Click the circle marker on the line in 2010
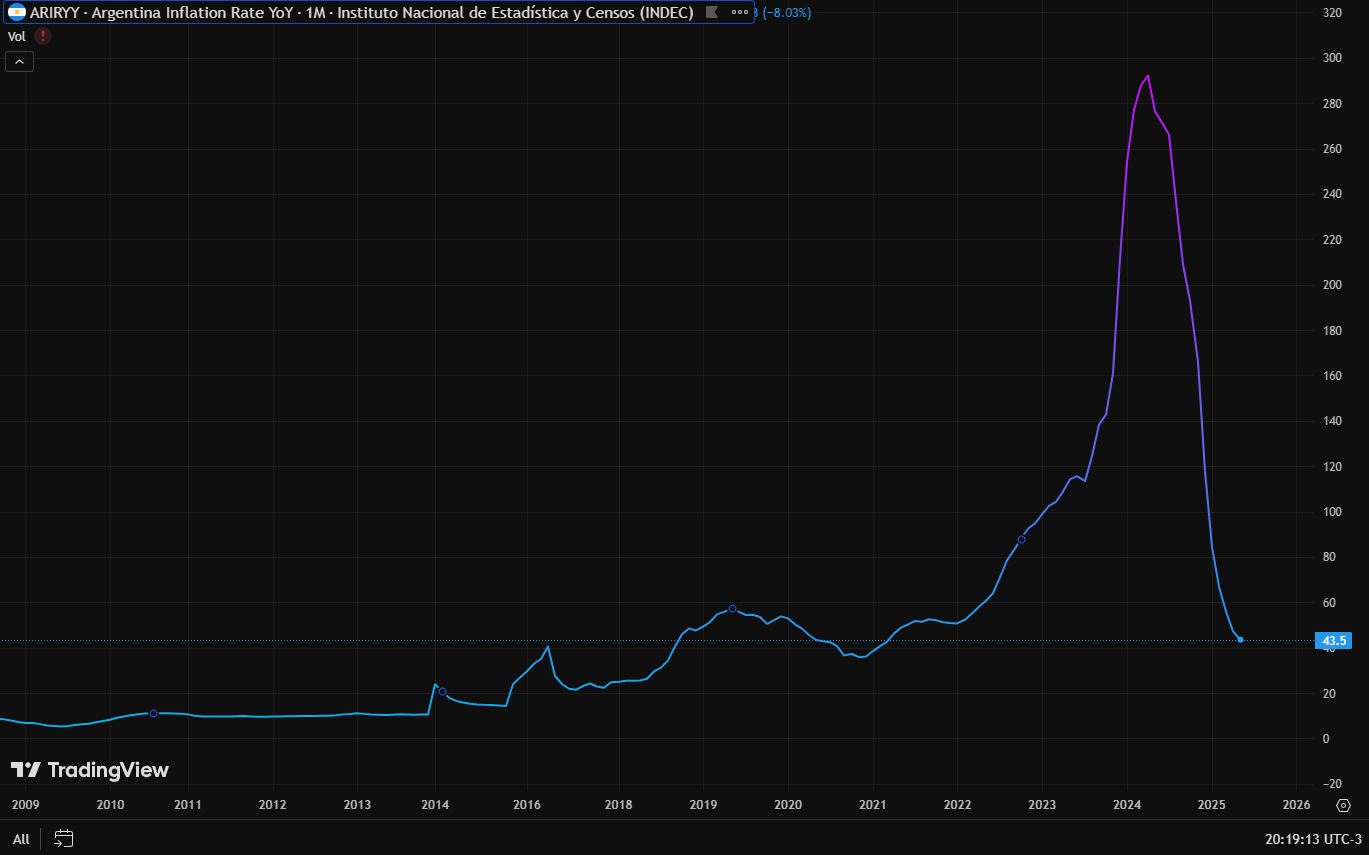 tap(153, 713)
